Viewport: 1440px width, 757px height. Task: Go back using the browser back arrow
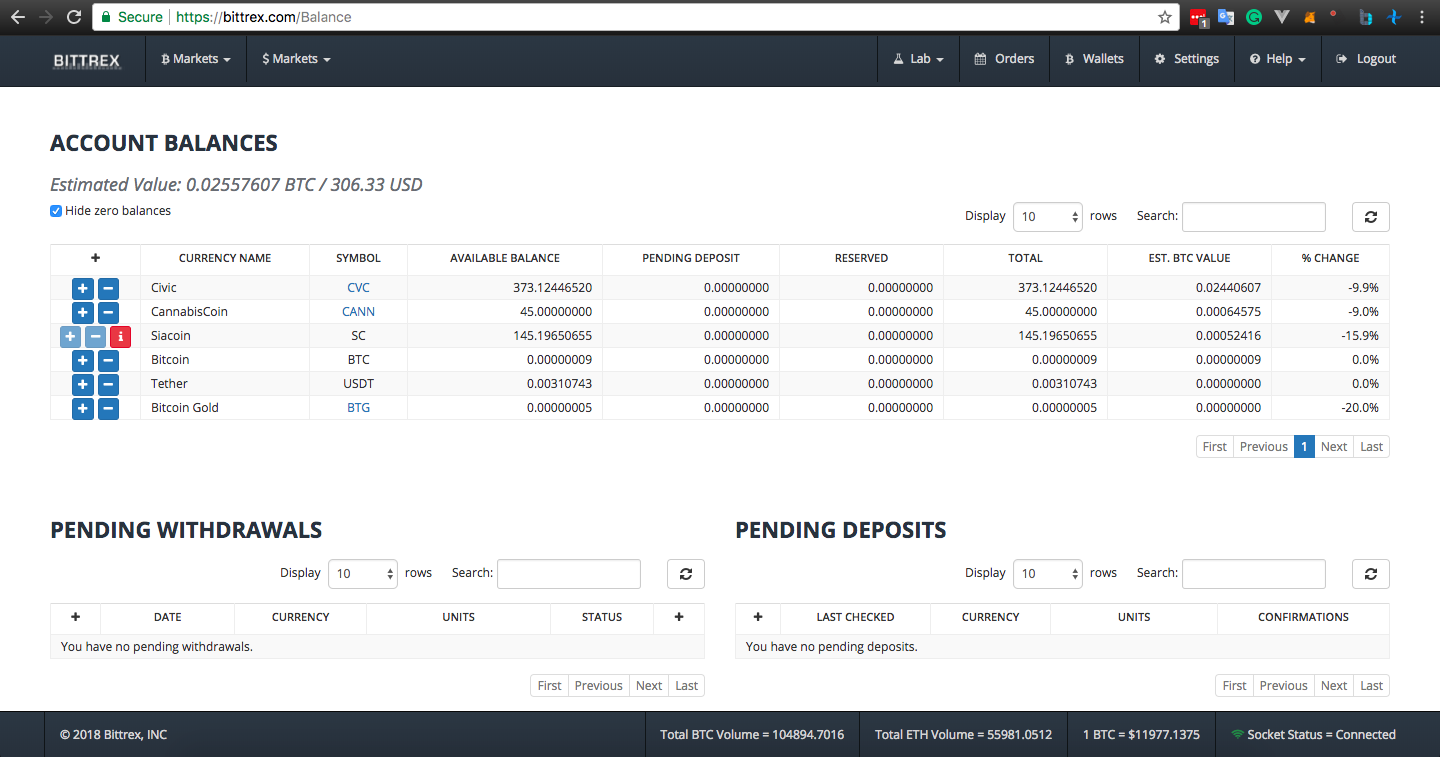(17, 17)
